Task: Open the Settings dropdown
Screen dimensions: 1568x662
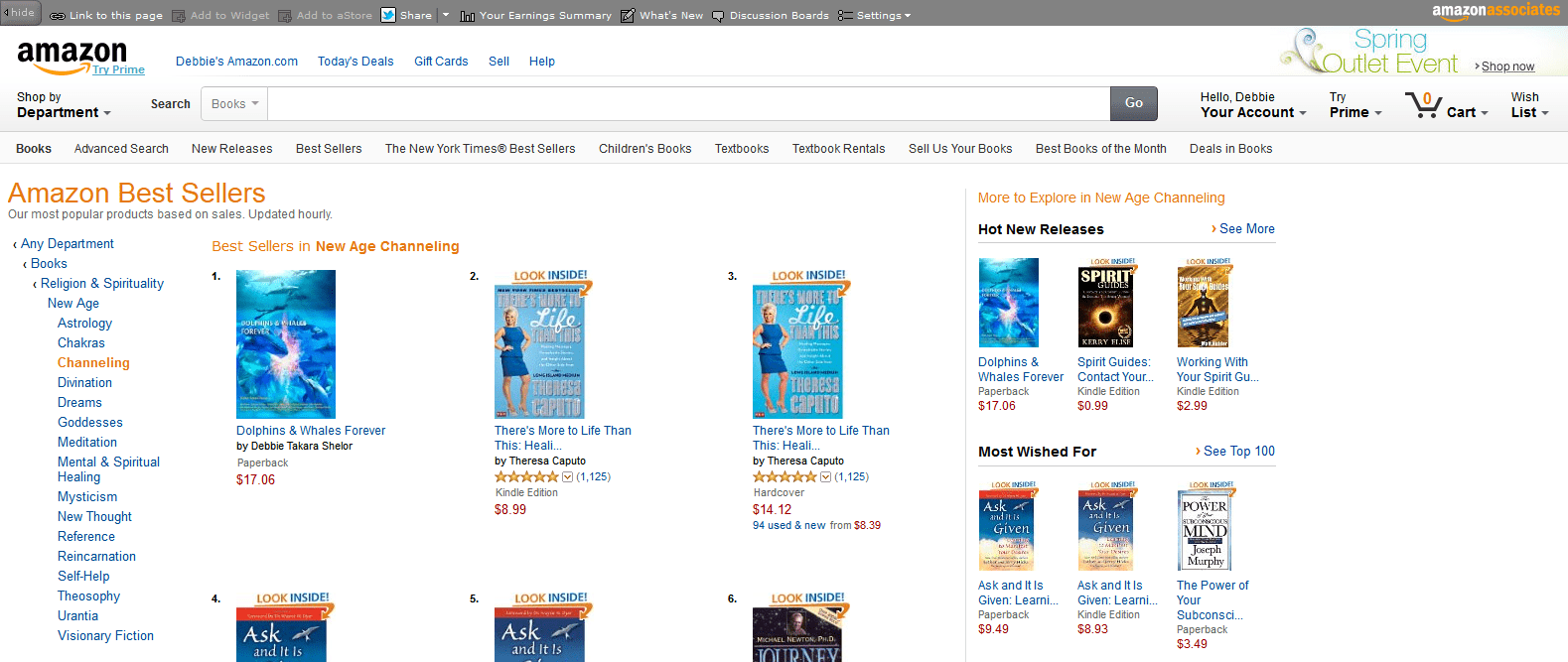Action: [874, 16]
